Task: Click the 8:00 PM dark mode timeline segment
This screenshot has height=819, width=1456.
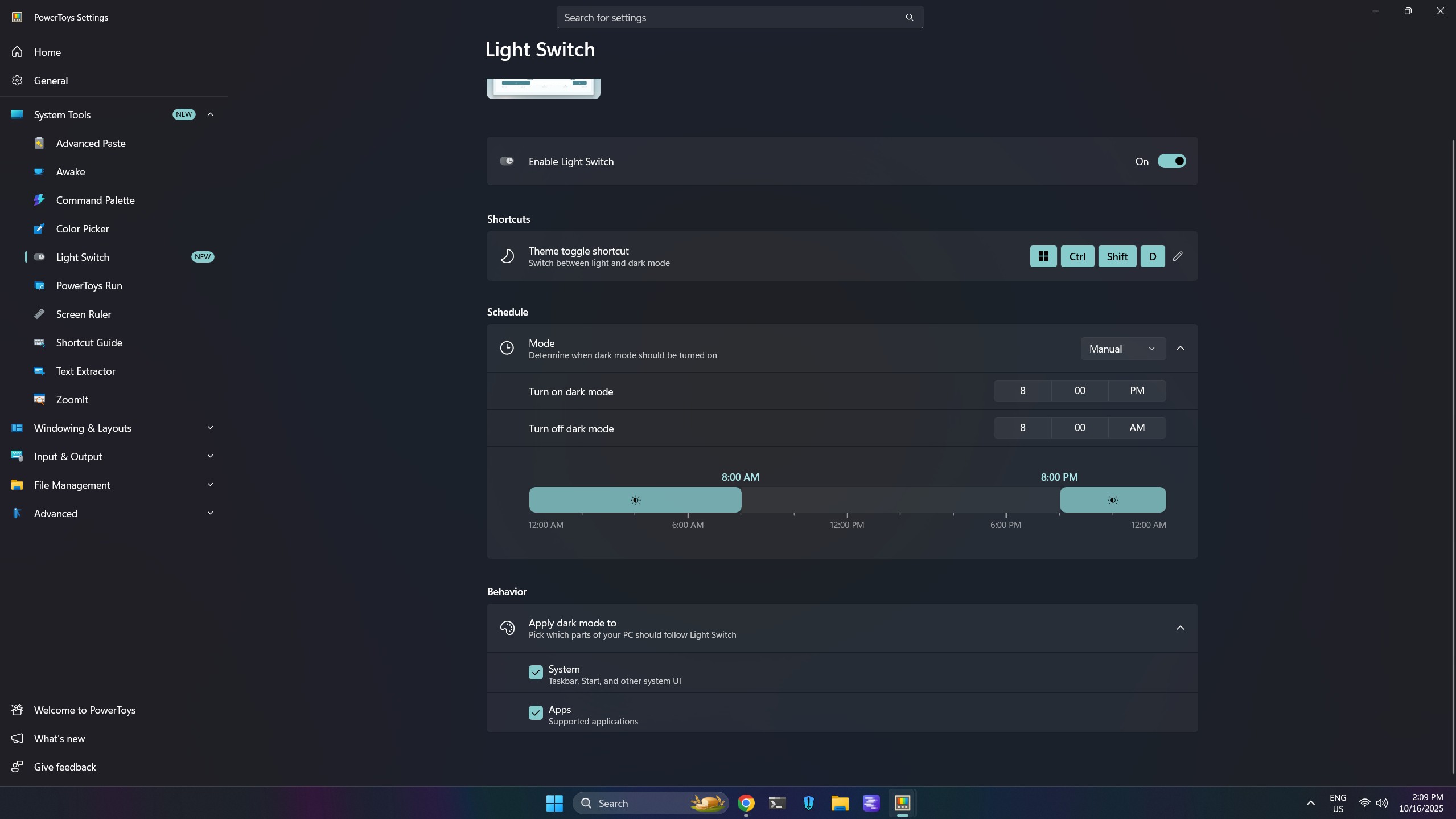Action: click(1112, 500)
